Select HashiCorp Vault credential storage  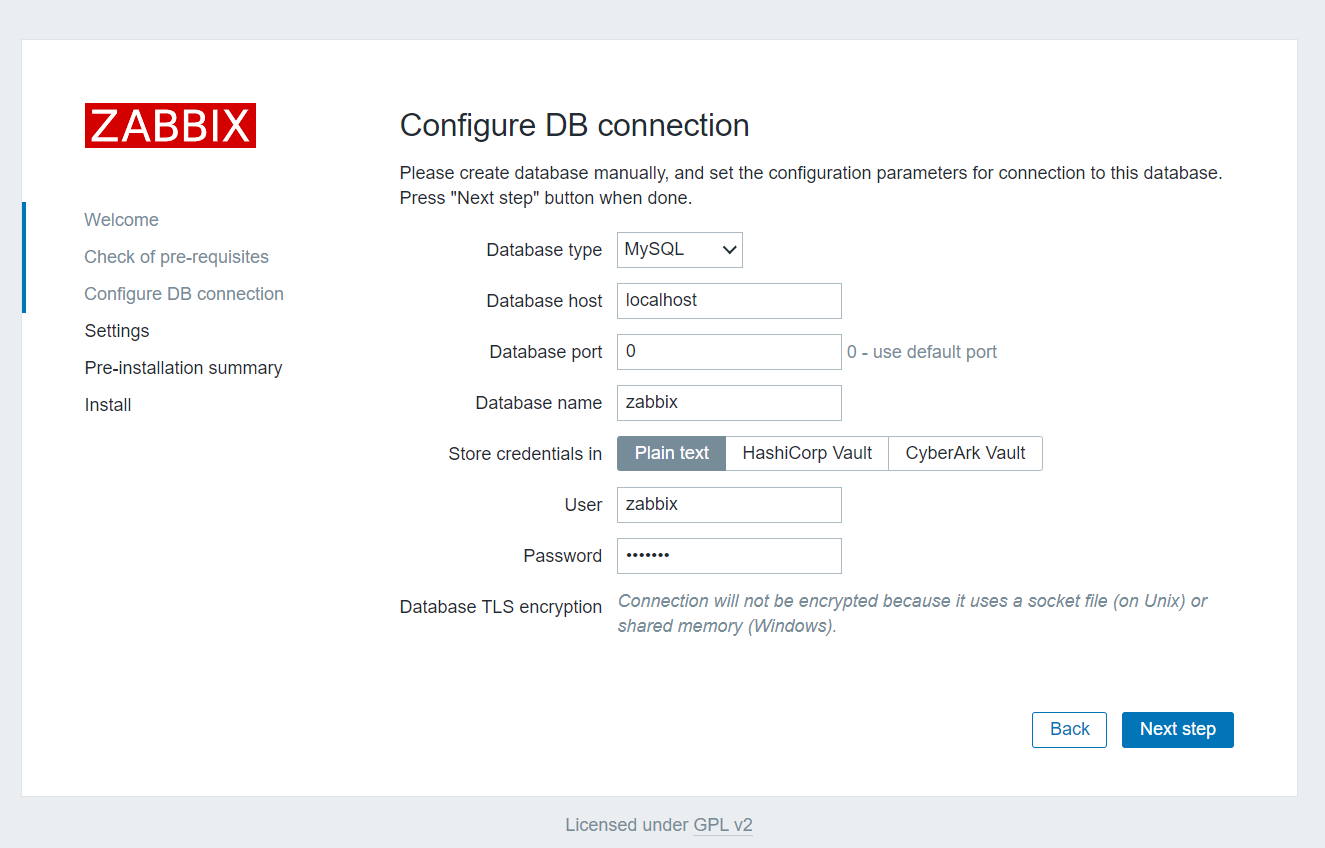click(x=807, y=453)
